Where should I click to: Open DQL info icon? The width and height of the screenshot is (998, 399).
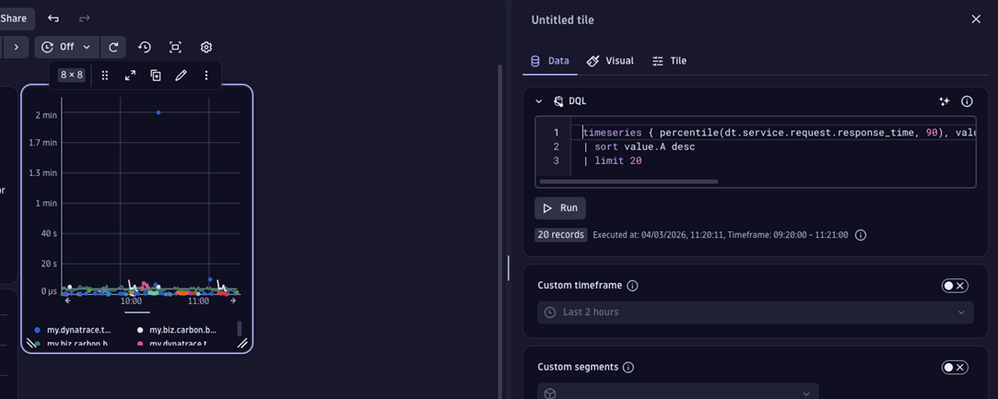coord(967,101)
